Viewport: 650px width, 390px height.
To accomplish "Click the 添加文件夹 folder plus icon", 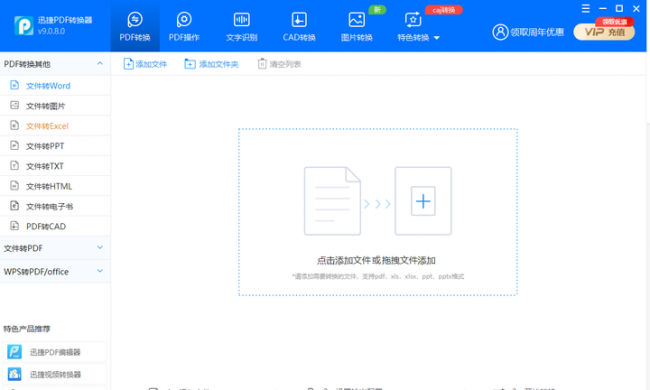I will pyautogui.click(x=190, y=63).
